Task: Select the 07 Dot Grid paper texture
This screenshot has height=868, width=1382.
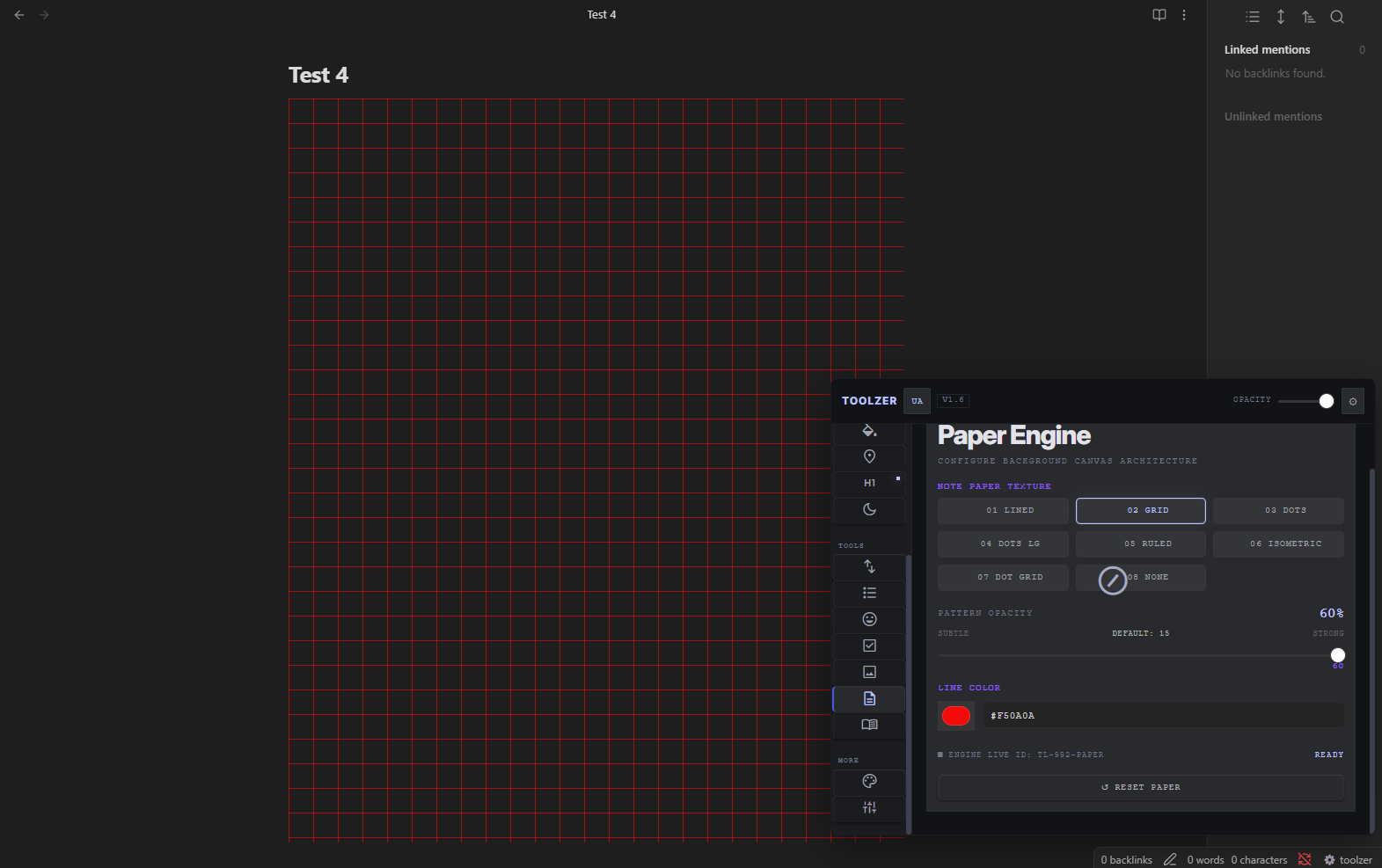Action: click(1003, 578)
